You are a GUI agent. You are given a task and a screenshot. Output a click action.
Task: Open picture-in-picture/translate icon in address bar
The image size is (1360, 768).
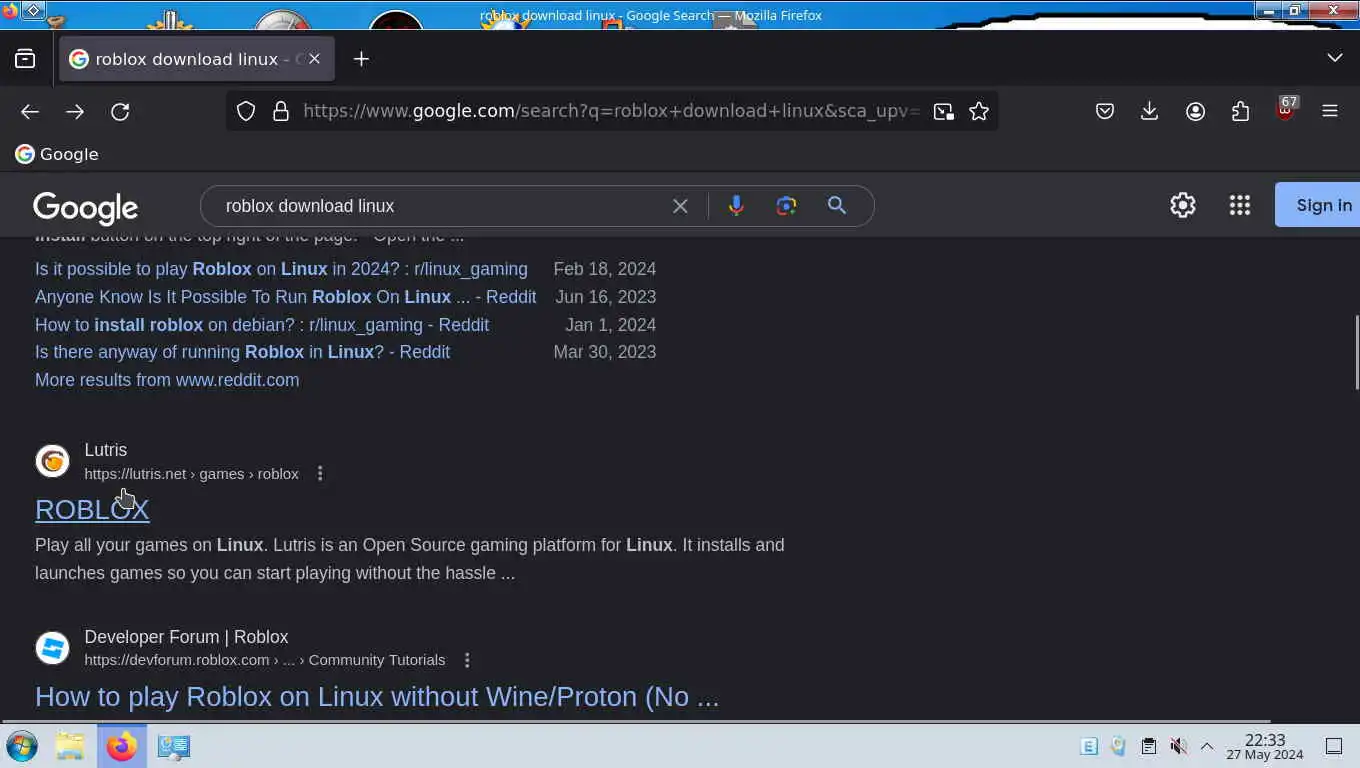[943, 111]
